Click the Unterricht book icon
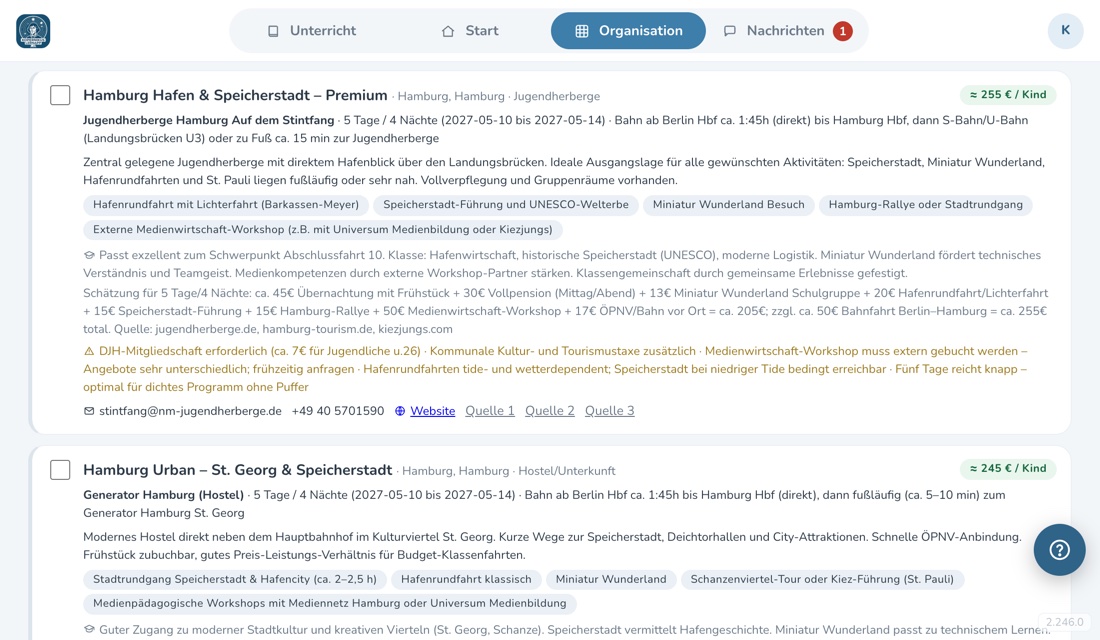Viewport: 1100px width, 640px height. (x=274, y=31)
